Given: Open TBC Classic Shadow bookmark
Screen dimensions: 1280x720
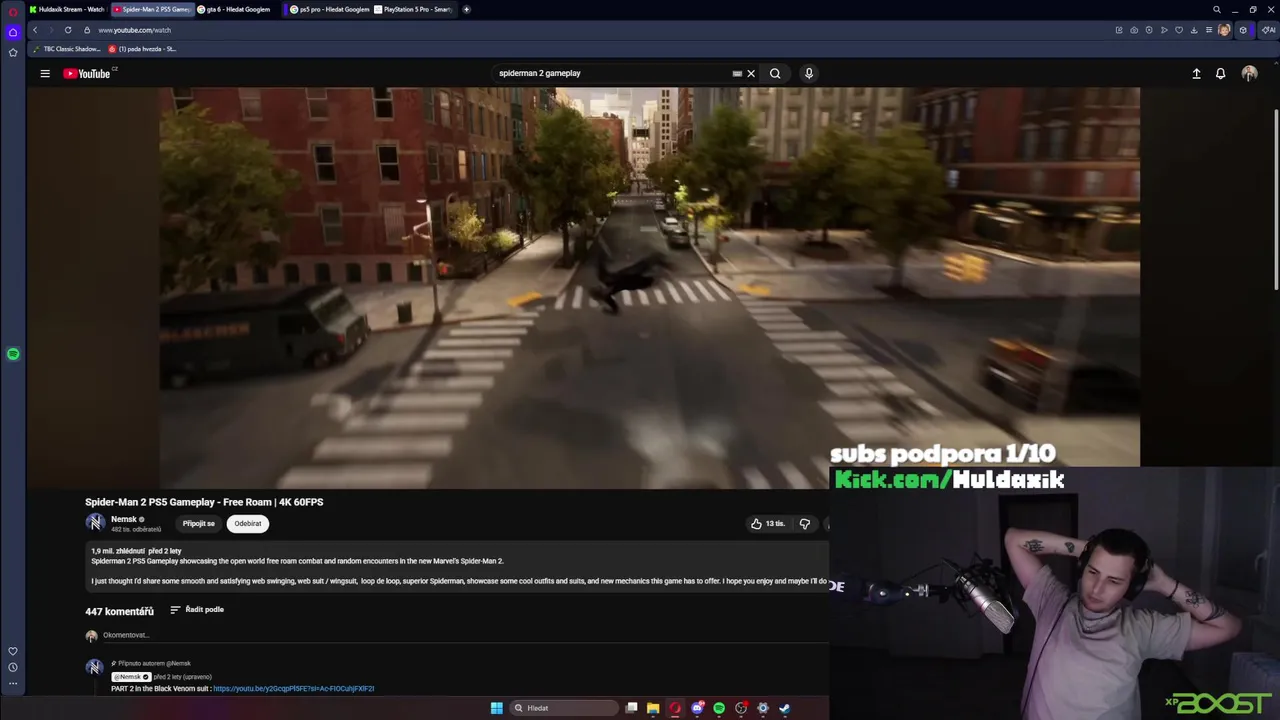Looking at the screenshot, I should click(67, 49).
